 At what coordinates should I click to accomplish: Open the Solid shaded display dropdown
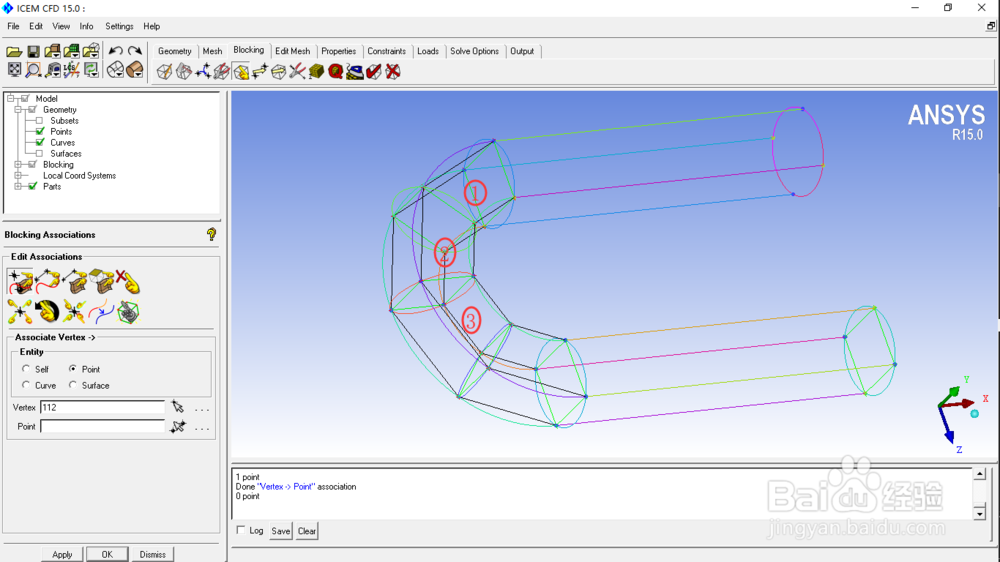click(135, 70)
